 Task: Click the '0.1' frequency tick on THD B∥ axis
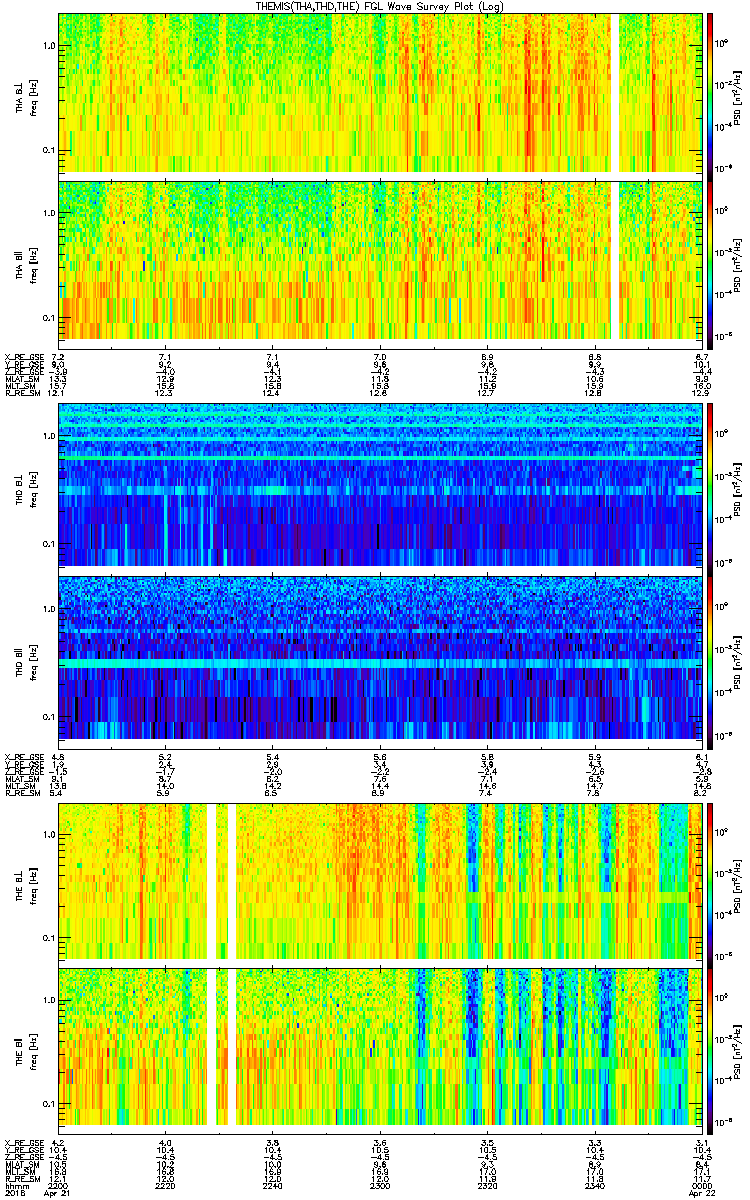click(47, 717)
